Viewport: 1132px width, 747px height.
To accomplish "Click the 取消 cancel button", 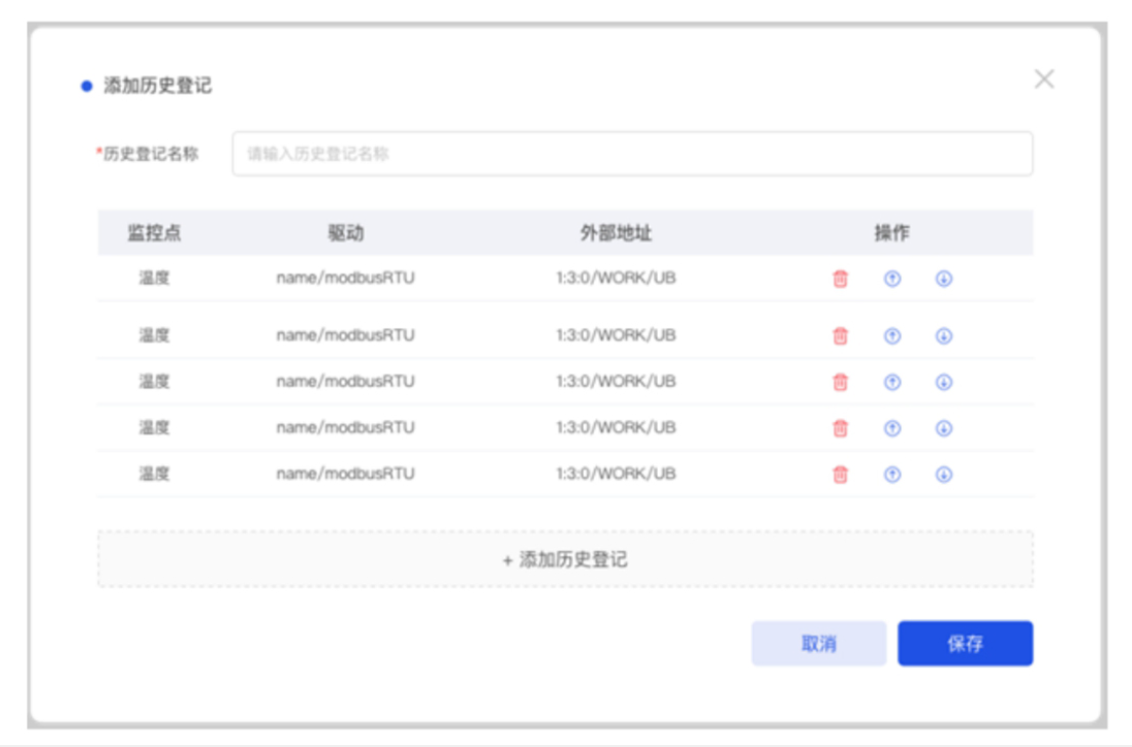I will point(818,643).
